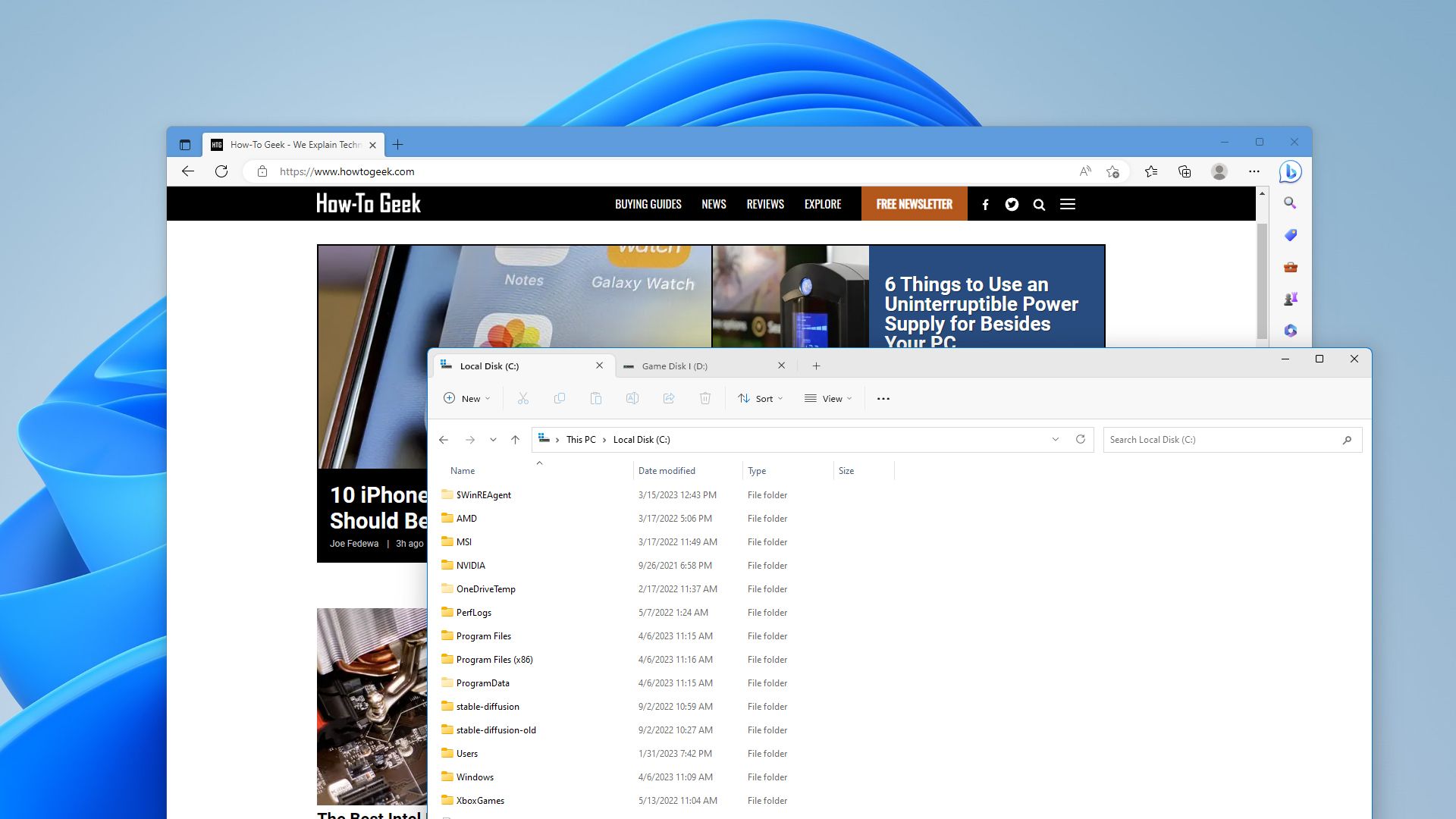Click the Bing chat sidebar icon
Viewport: 1456px width, 819px height.
1290,172
